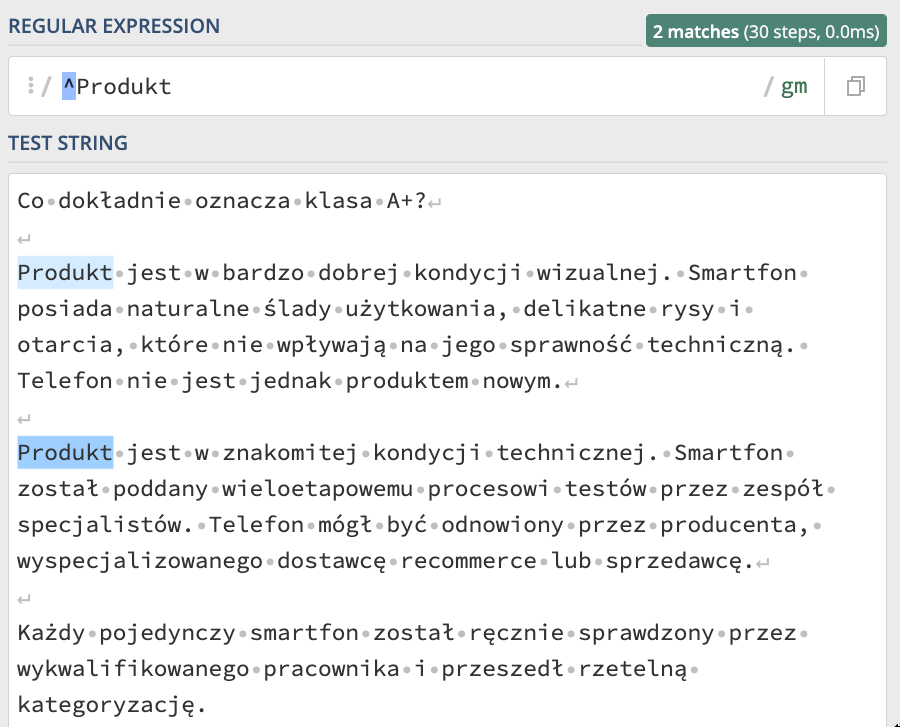Select the REGULAR EXPRESSION section header
The image size is (900, 727).
click(114, 26)
